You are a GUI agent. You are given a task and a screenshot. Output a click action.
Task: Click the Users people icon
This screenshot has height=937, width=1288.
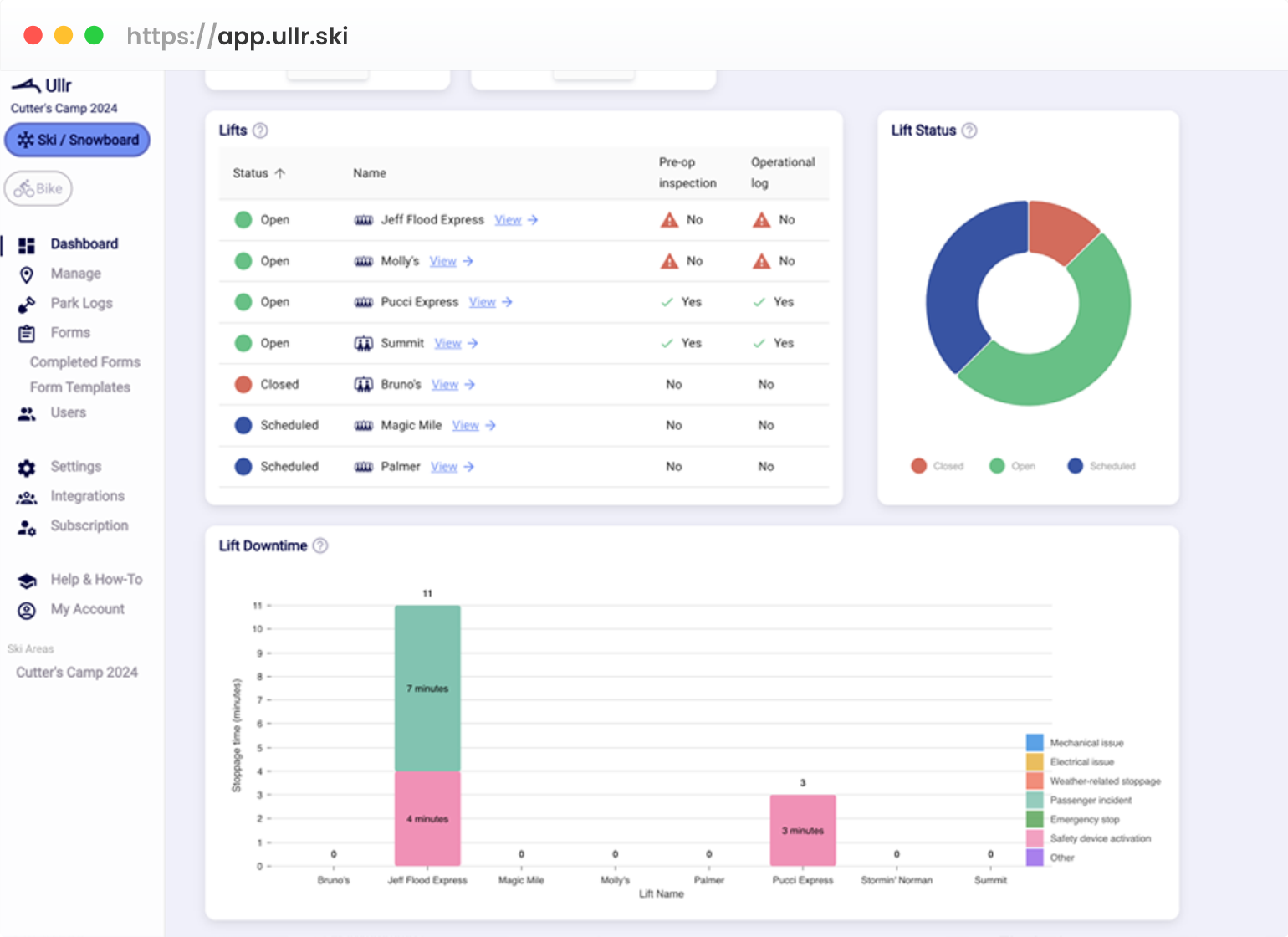click(x=27, y=413)
